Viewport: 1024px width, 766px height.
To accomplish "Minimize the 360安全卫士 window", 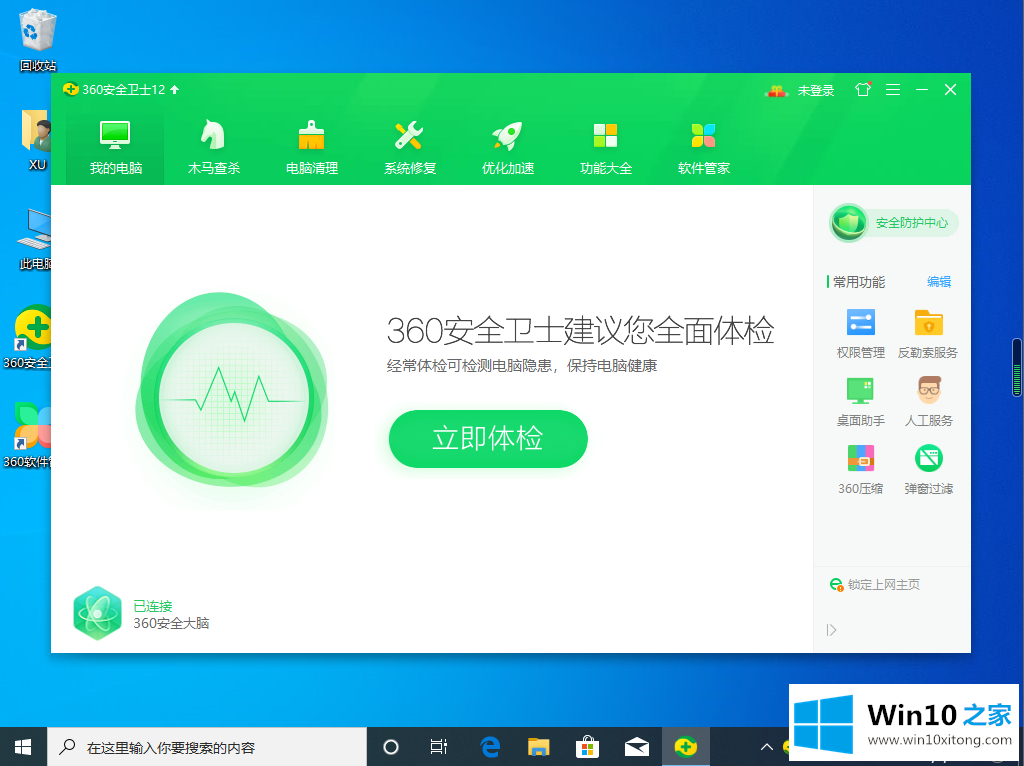I will point(921,89).
